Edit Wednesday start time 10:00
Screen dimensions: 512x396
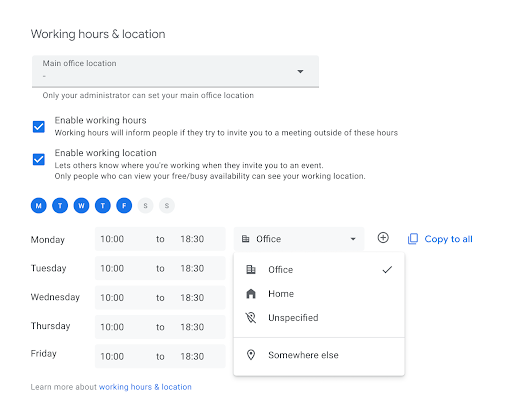(112, 298)
